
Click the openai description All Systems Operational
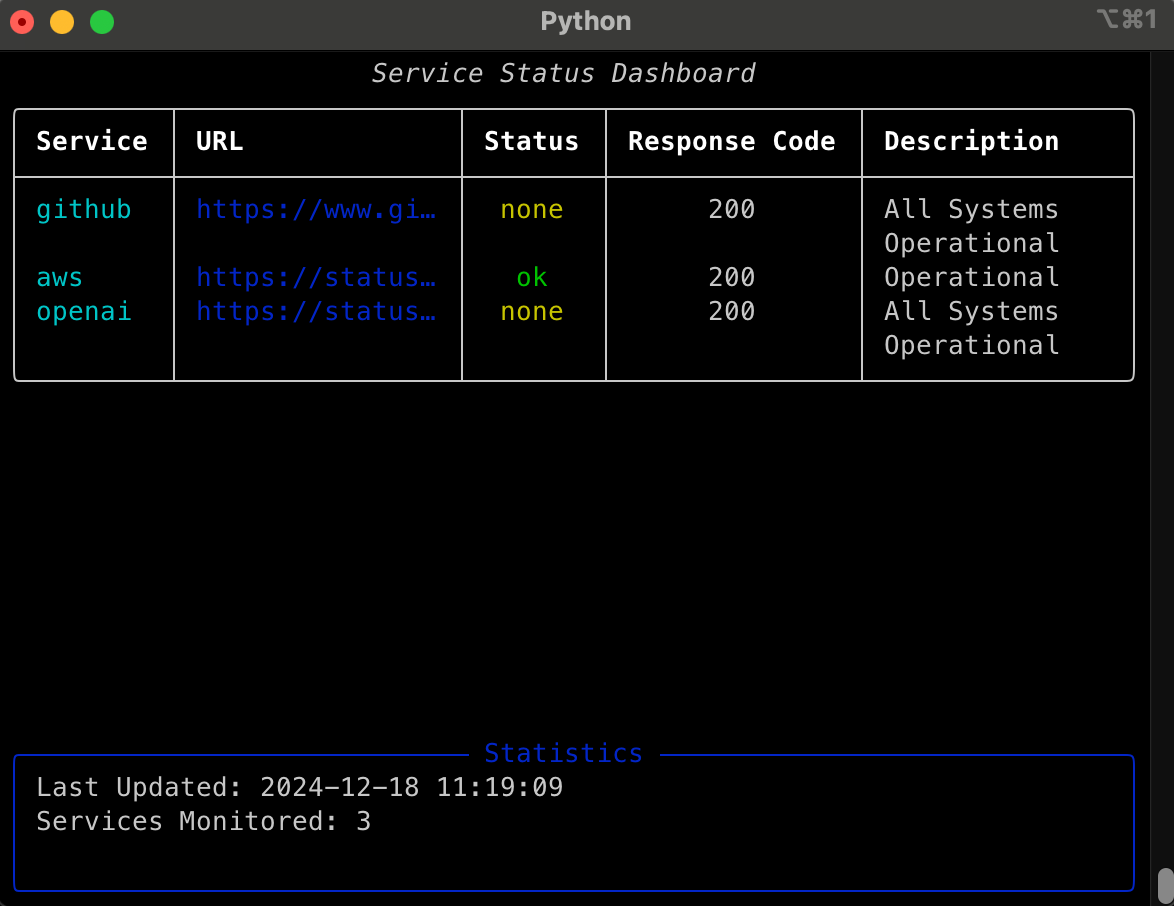pos(971,328)
